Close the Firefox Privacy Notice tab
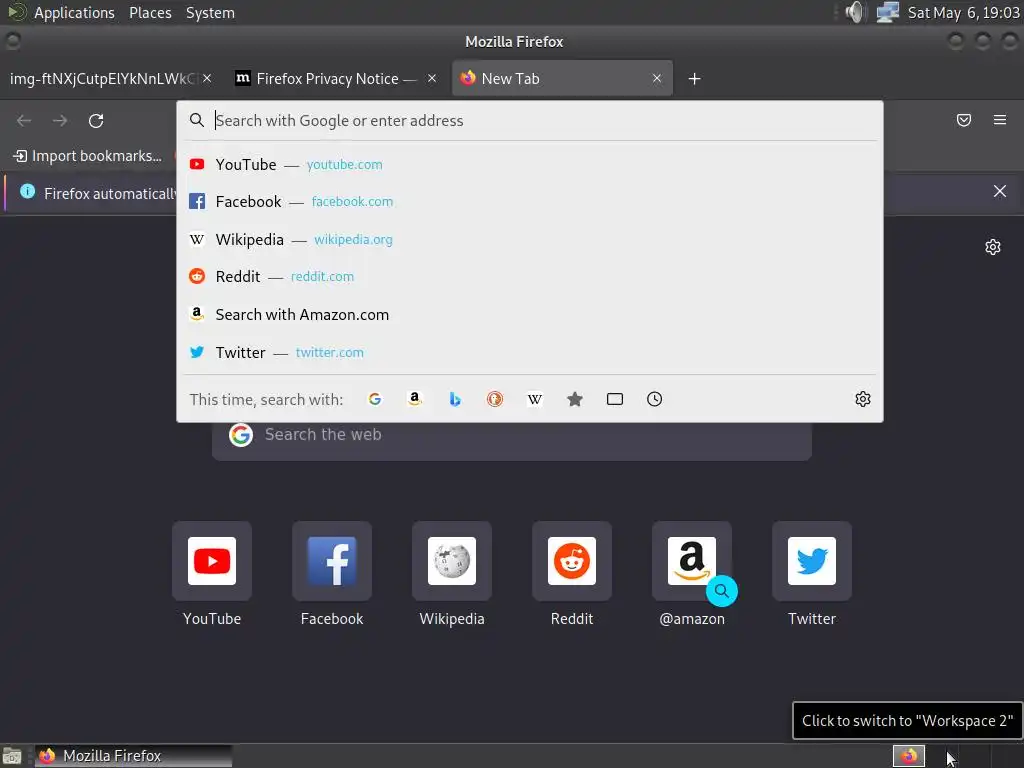This screenshot has height=768, width=1024. (x=432, y=78)
